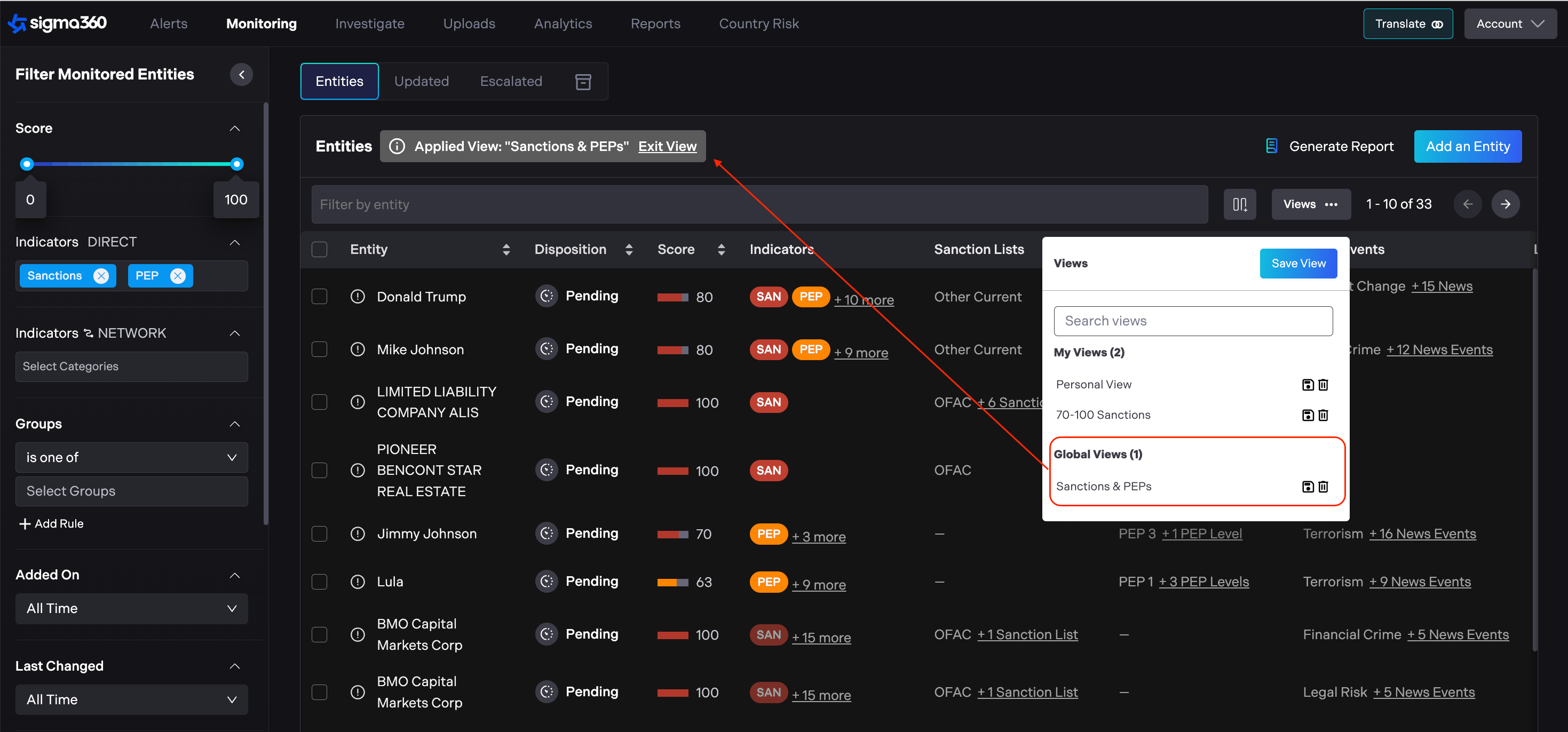
Task: Switch to the Escalated tab
Action: pyautogui.click(x=511, y=82)
